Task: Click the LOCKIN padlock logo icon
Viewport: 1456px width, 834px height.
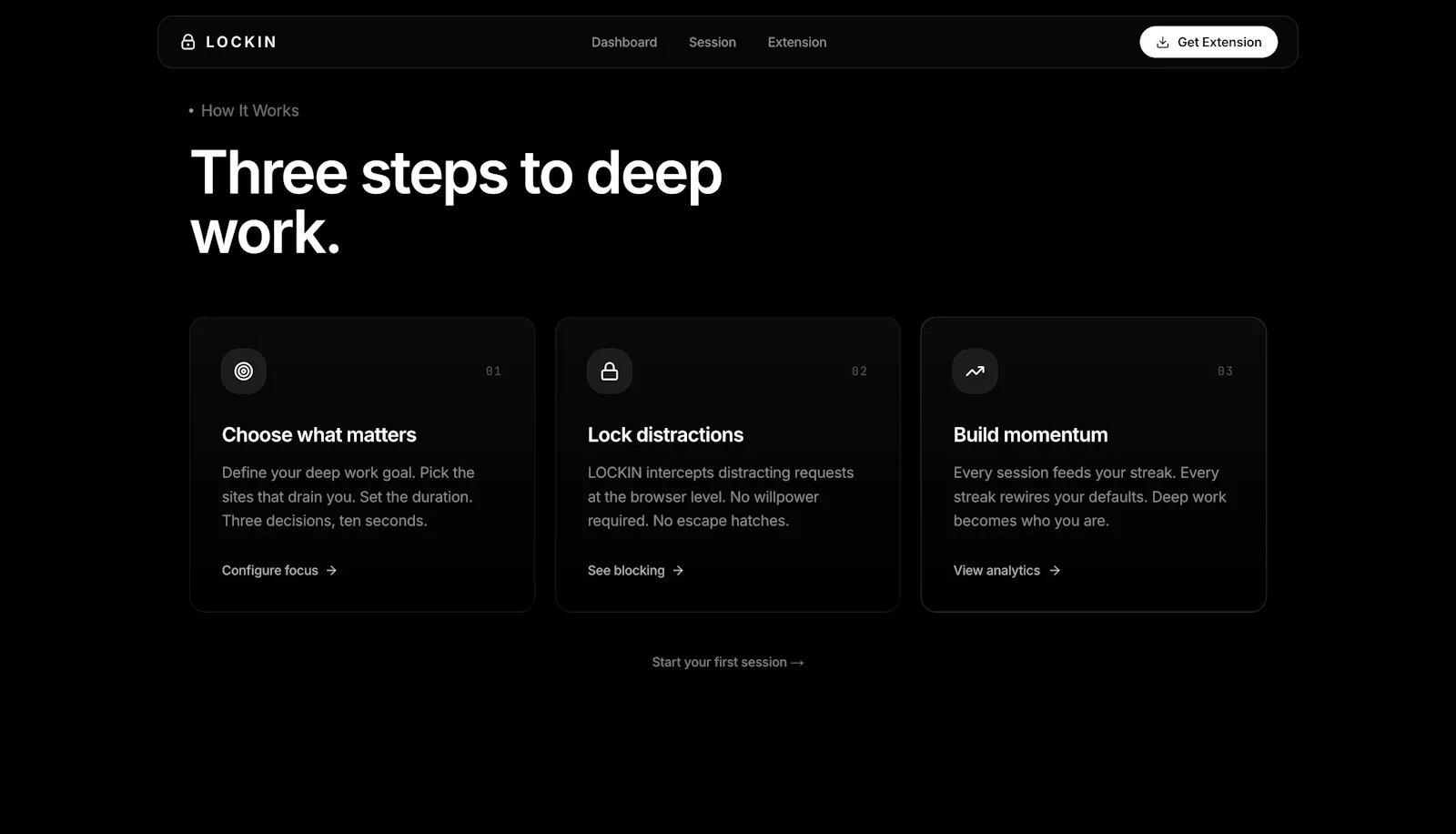Action: (187, 42)
